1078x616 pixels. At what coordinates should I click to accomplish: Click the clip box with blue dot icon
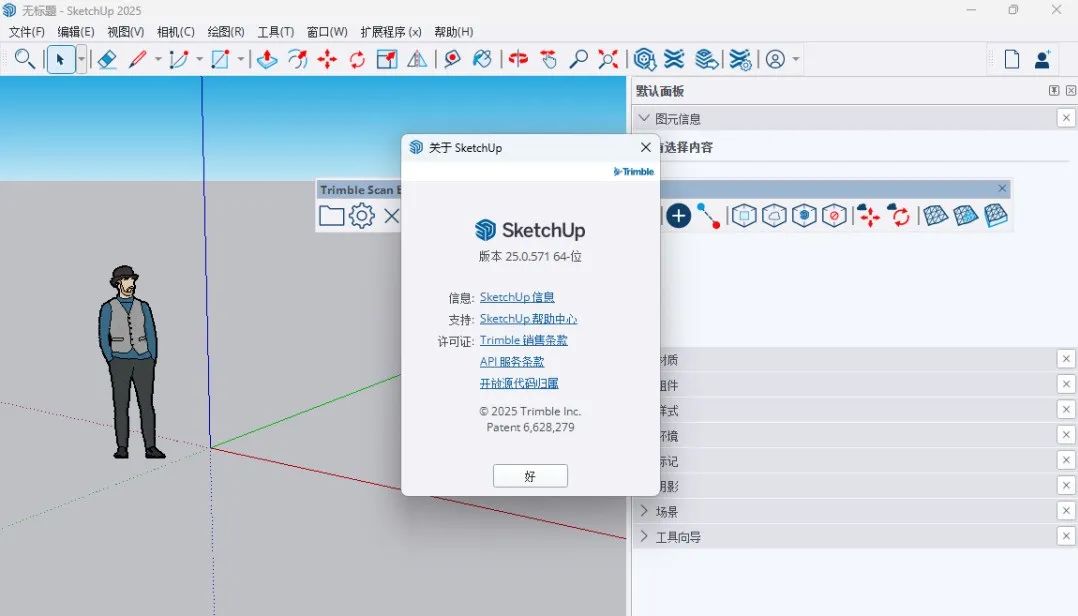click(x=804, y=216)
